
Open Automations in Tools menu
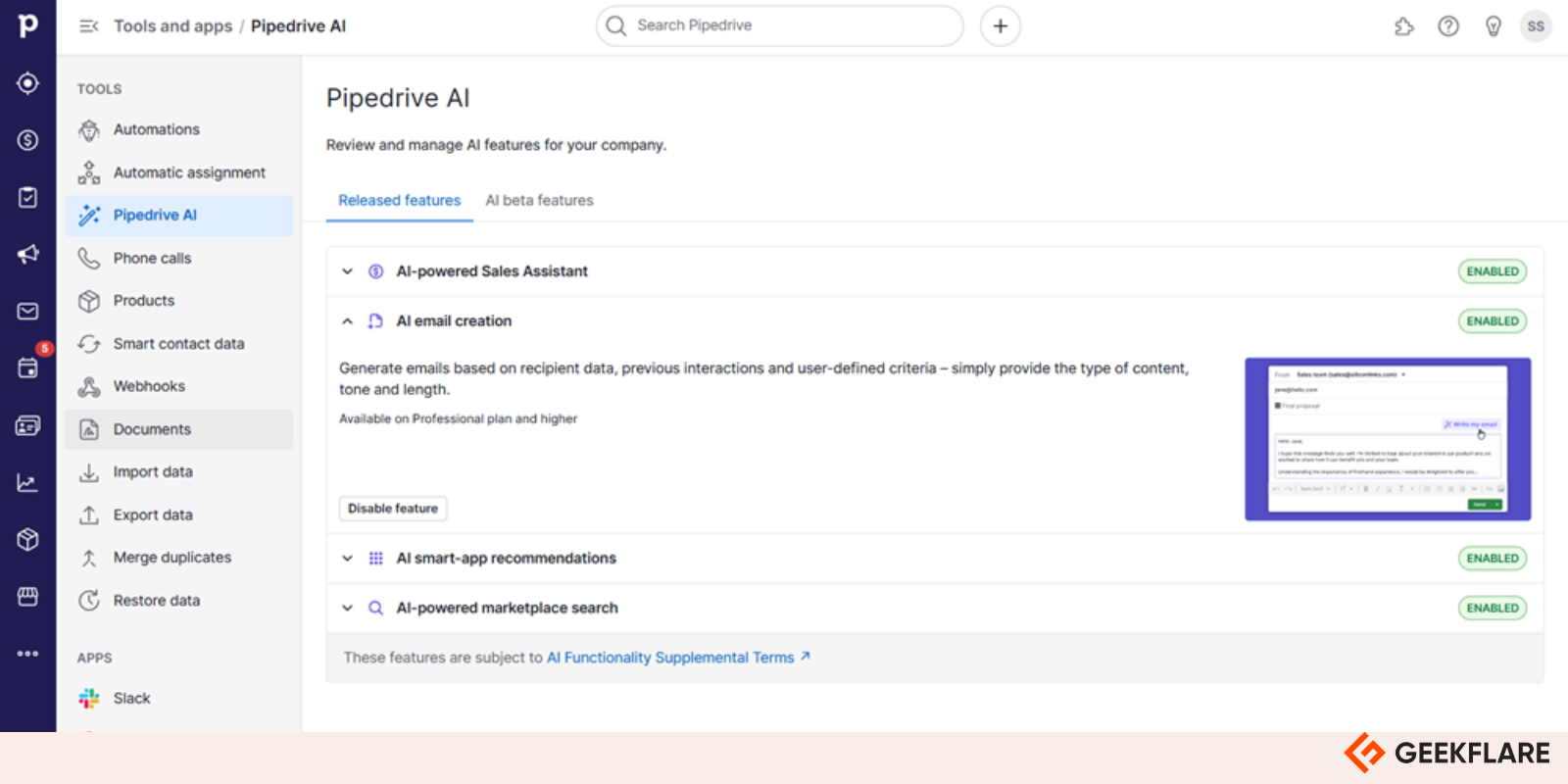179,129
